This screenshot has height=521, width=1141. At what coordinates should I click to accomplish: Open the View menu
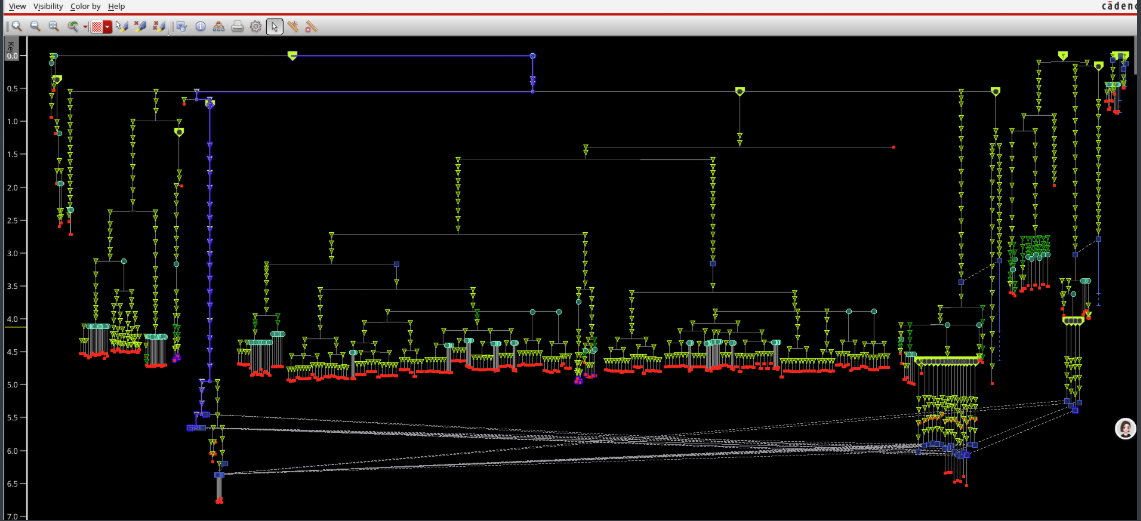17,6
